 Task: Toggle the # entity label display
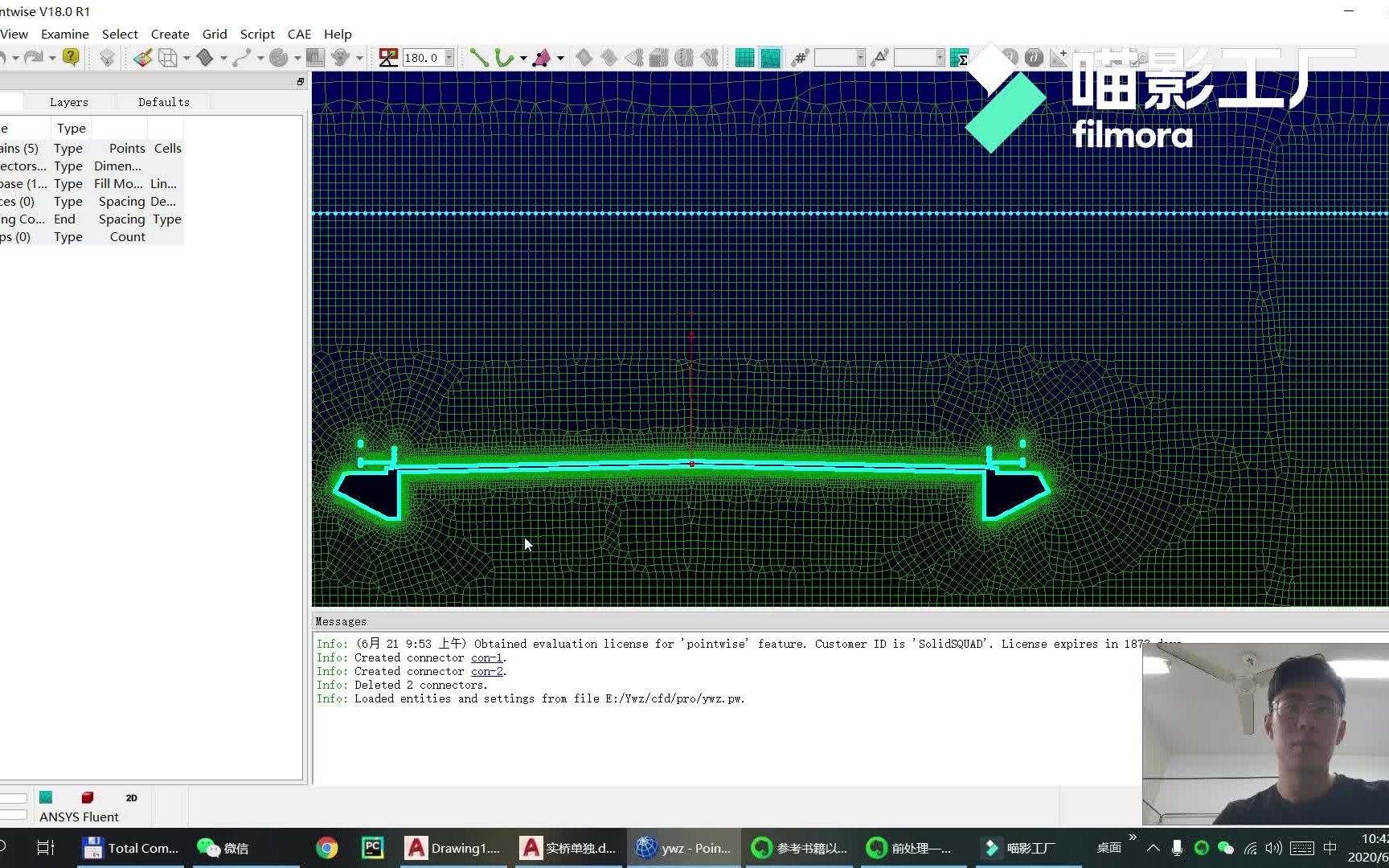[800, 57]
